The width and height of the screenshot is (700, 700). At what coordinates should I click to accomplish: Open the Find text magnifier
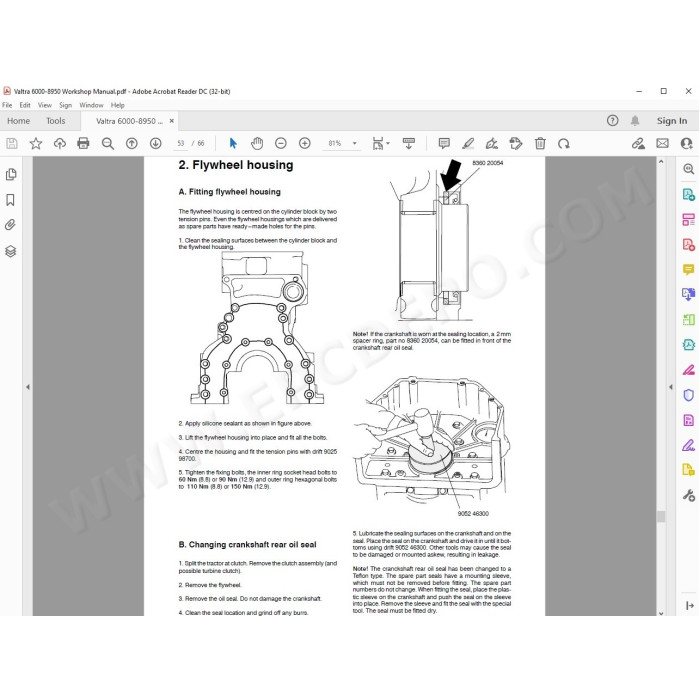tap(108, 143)
